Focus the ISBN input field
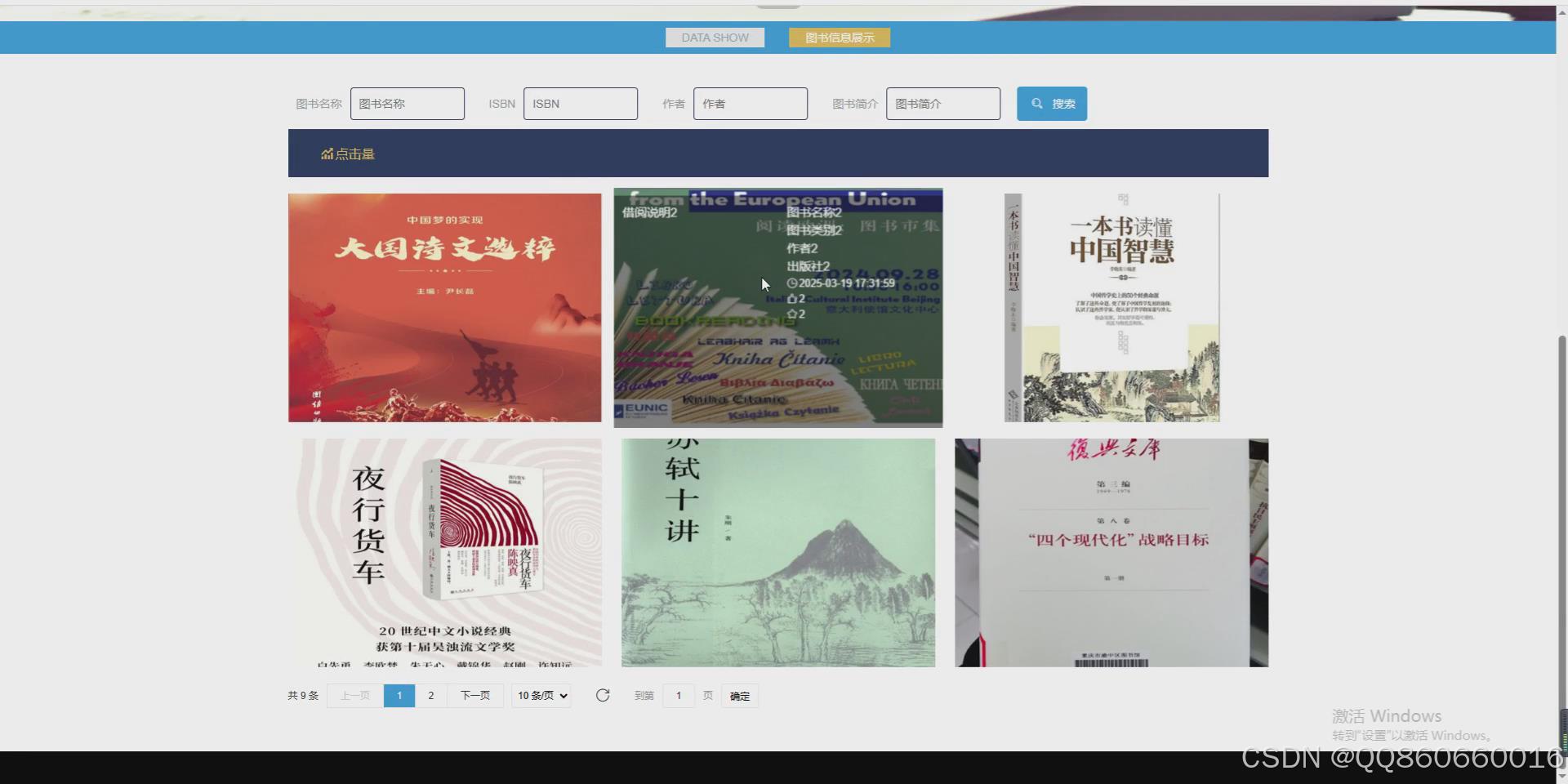This screenshot has width=1568, height=784. point(581,104)
